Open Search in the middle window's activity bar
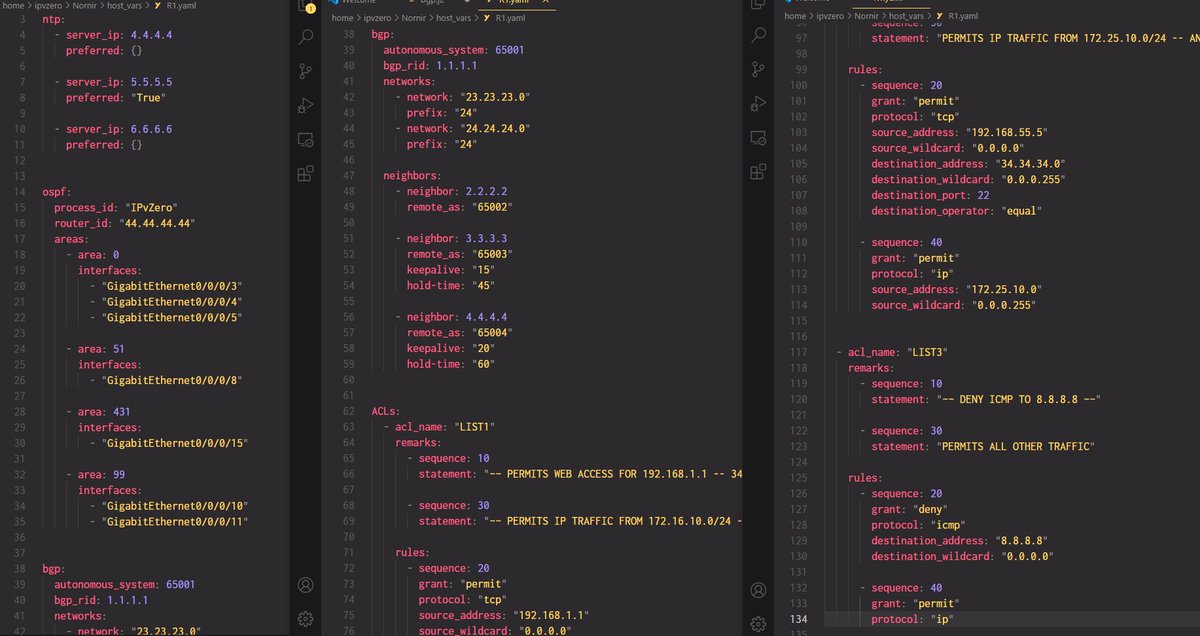 [x=307, y=39]
